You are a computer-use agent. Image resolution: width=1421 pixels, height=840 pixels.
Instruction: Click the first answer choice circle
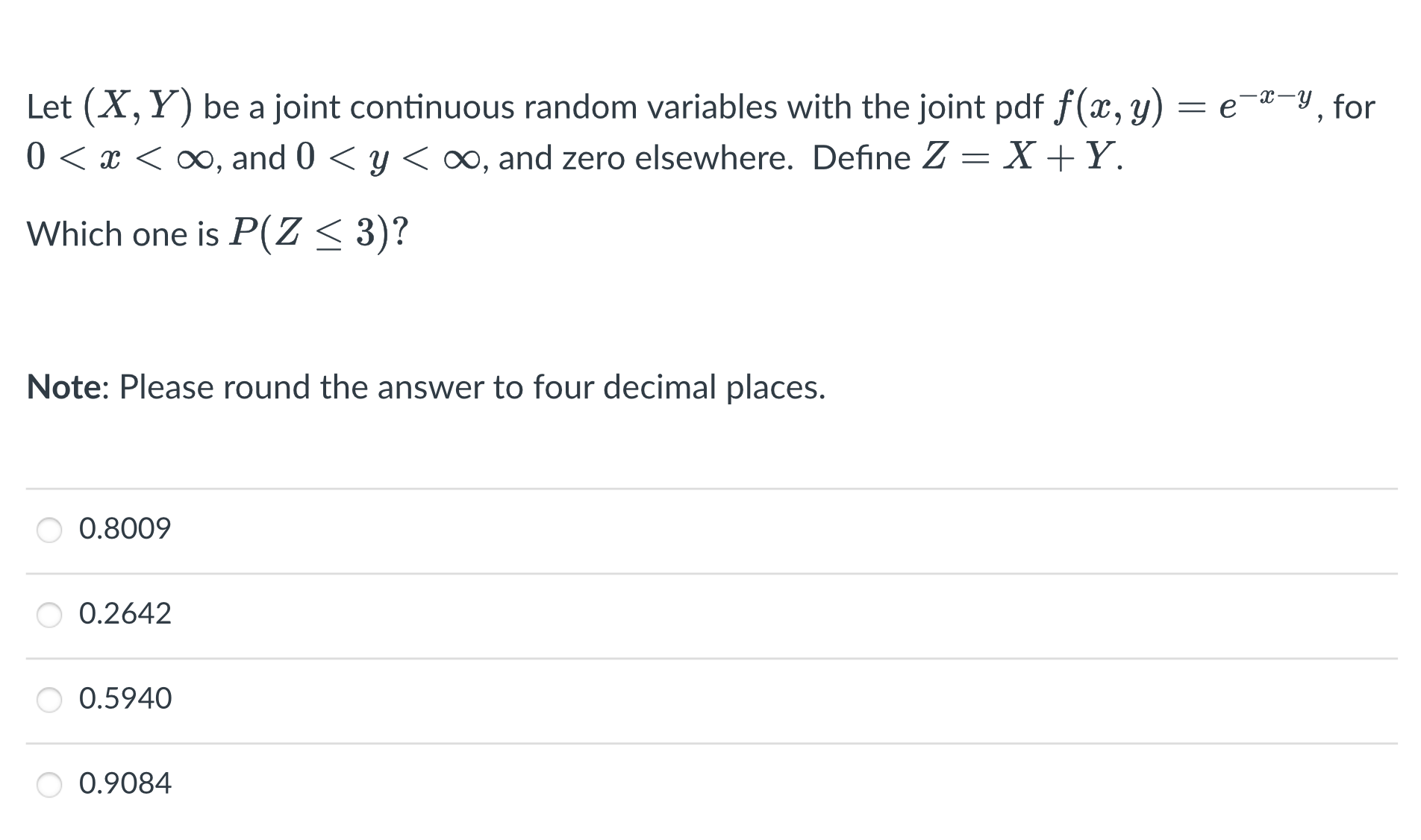tap(49, 530)
